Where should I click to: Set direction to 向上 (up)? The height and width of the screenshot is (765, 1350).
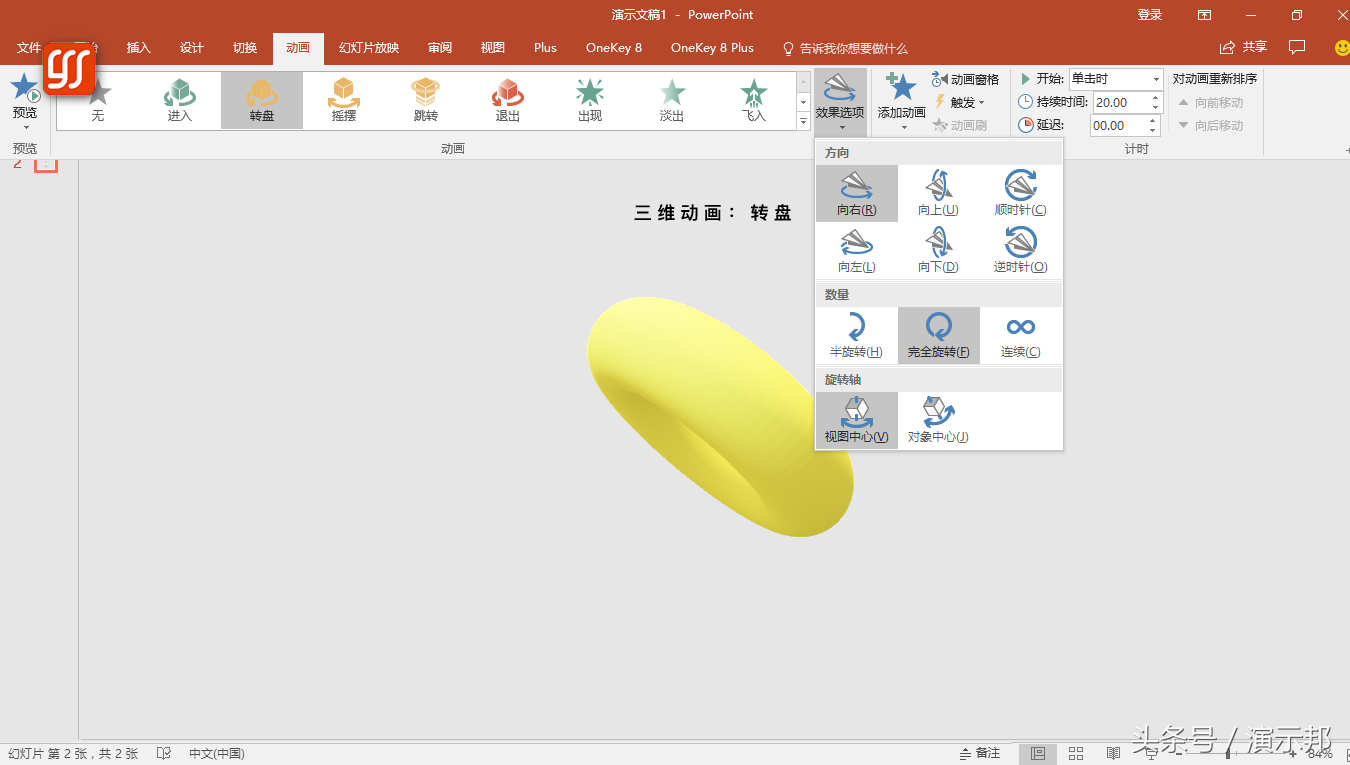point(939,193)
